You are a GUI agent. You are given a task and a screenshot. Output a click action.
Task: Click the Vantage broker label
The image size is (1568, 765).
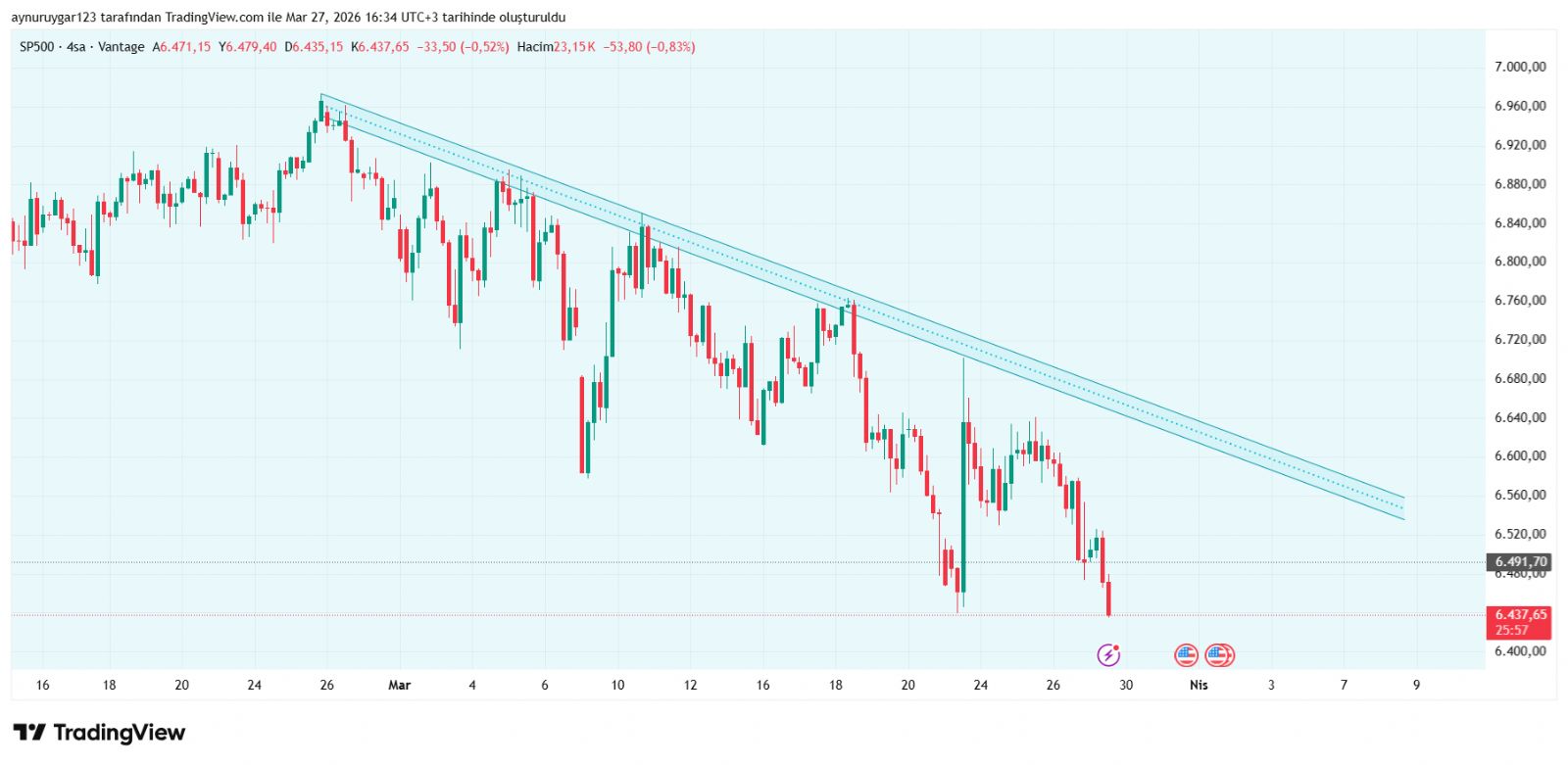[x=121, y=47]
